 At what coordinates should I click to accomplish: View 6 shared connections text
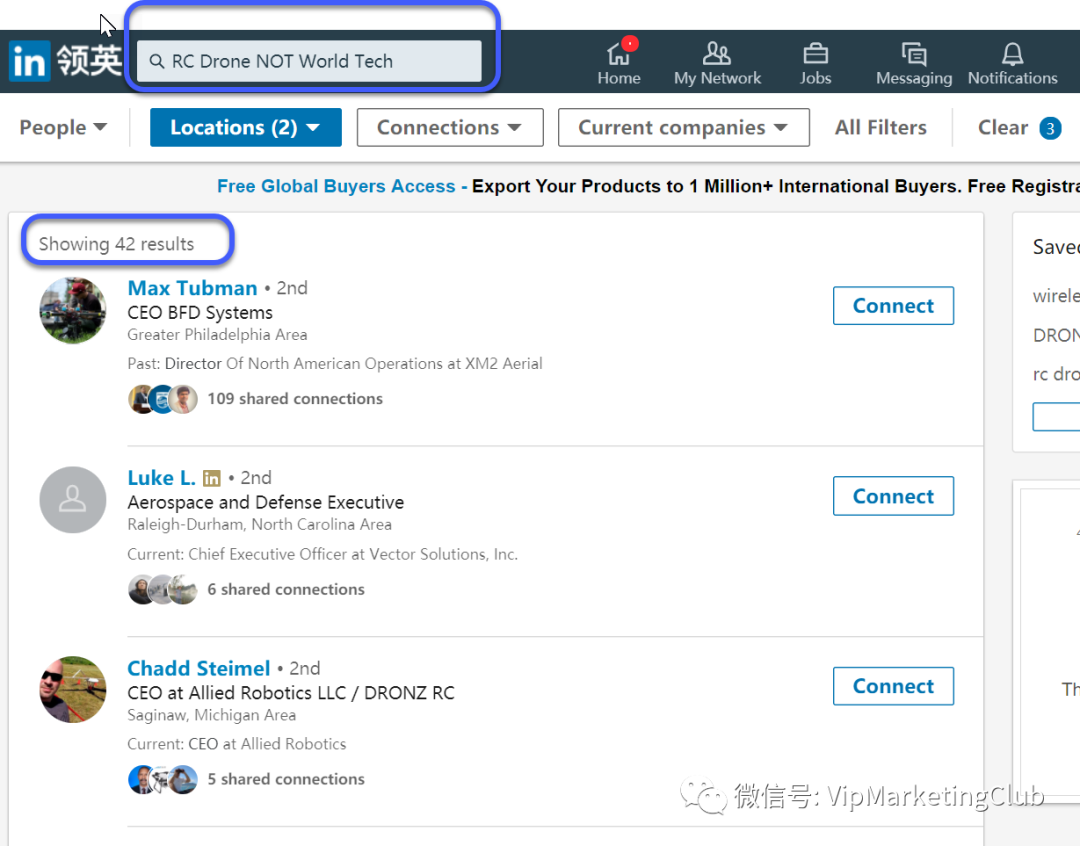point(286,589)
